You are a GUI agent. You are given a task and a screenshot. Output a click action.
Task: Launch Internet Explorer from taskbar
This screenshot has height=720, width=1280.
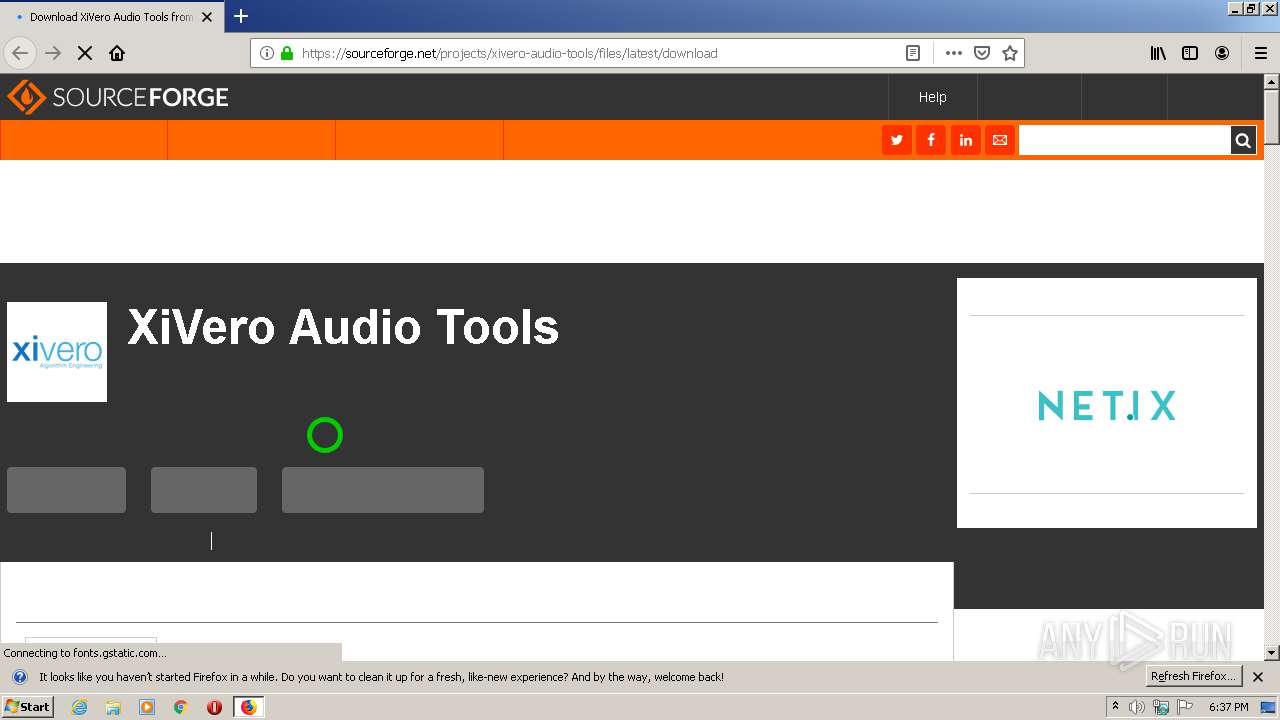tap(79, 707)
